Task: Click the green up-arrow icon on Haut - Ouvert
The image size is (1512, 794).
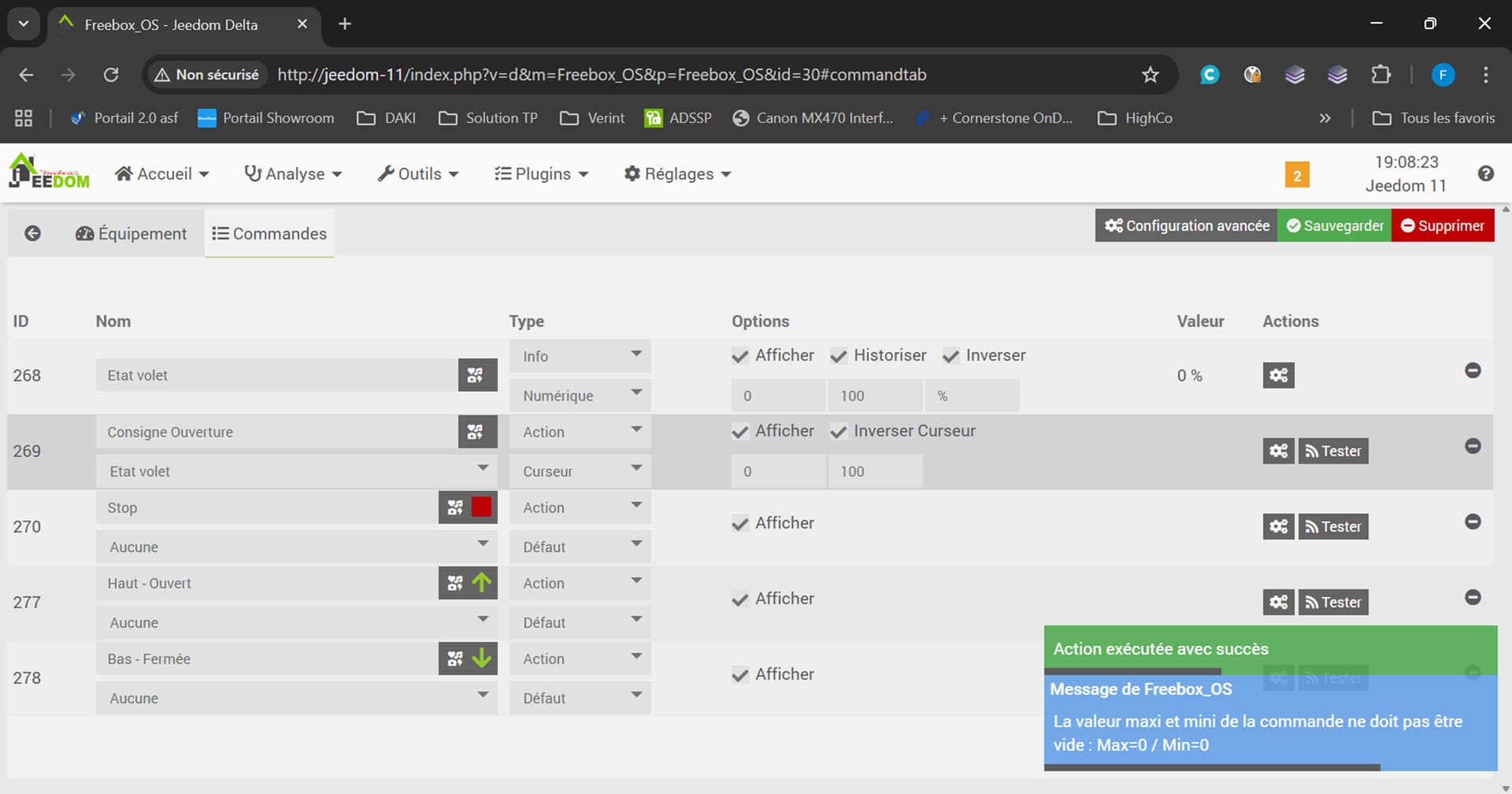Action: tap(482, 583)
